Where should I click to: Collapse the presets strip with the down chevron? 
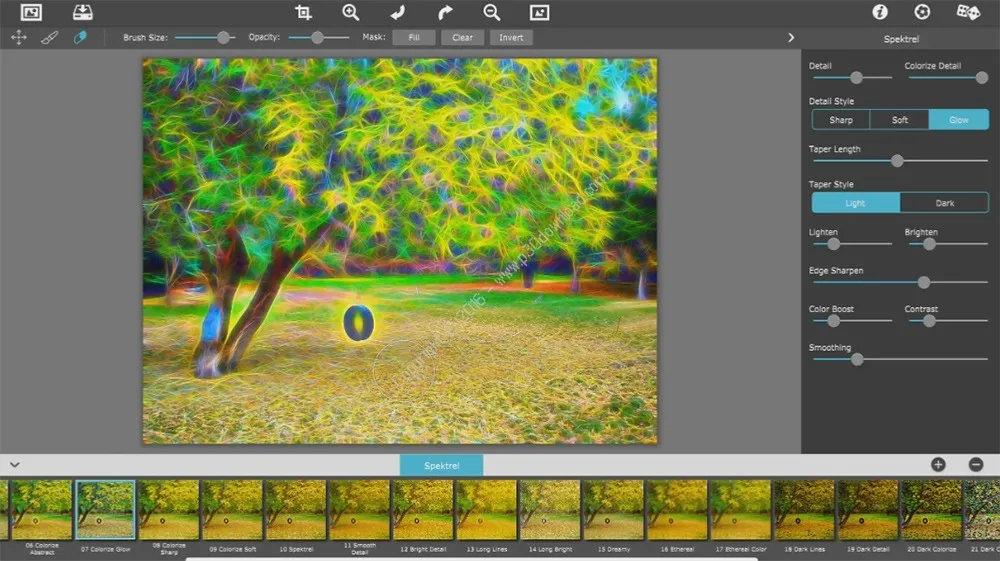[x=15, y=465]
